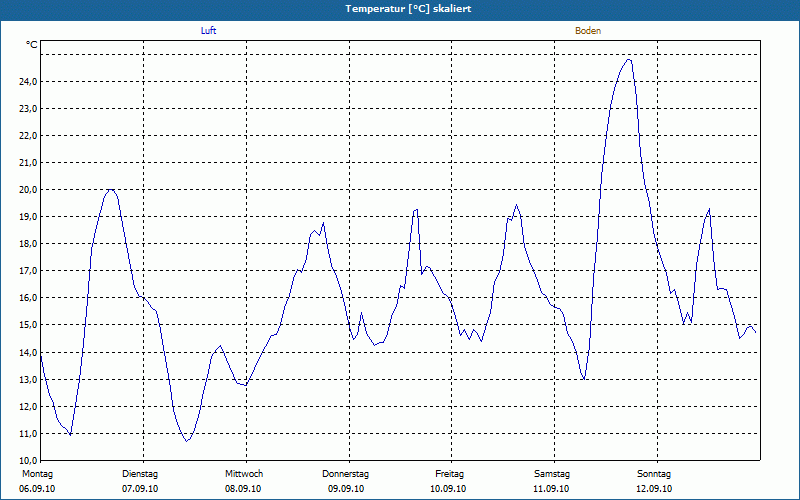Image resolution: width=800 pixels, height=500 pixels.
Task: Click the 'Freitag' day label
Action: (449, 474)
